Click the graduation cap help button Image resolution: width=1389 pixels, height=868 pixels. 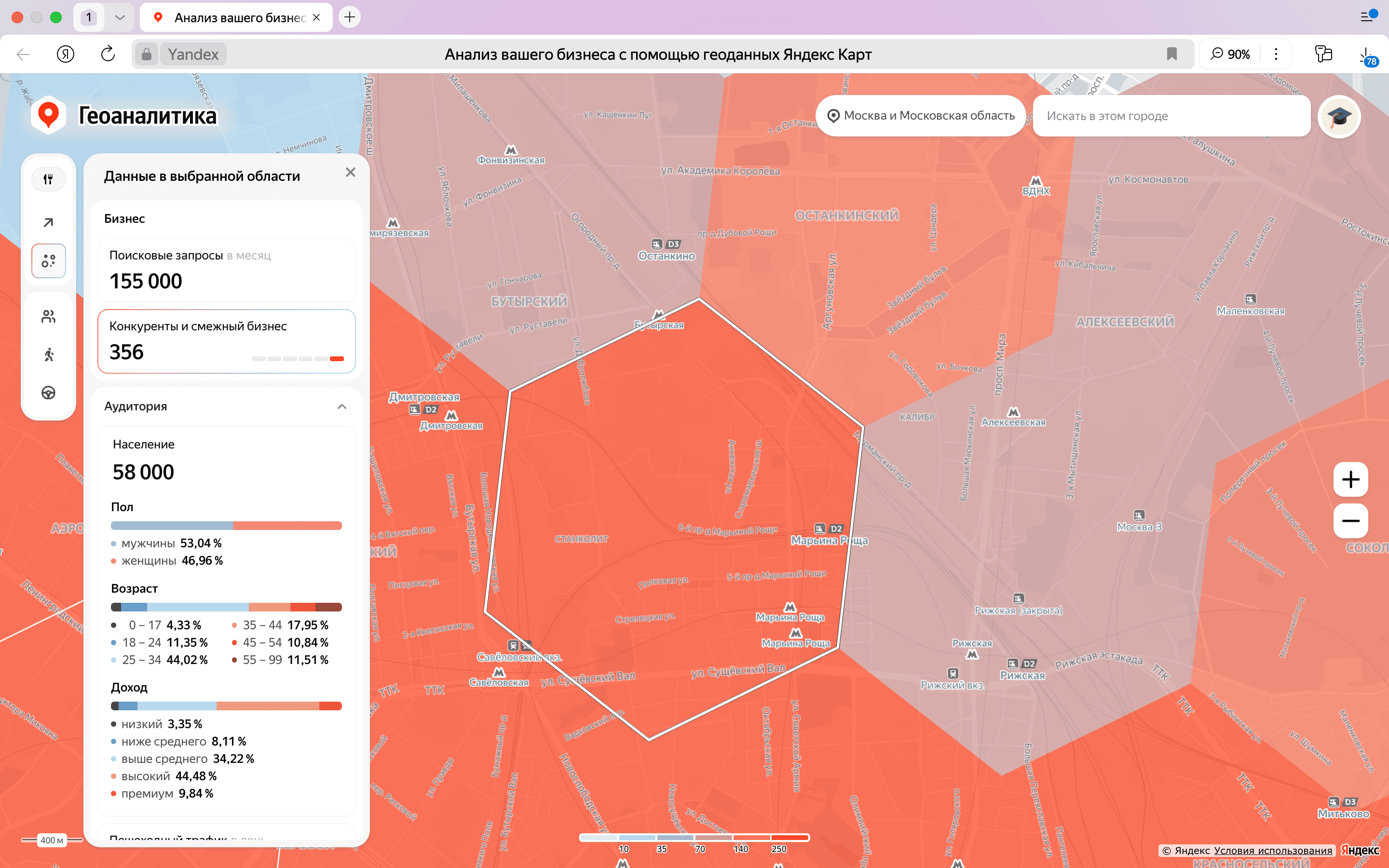pos(1338,117)
